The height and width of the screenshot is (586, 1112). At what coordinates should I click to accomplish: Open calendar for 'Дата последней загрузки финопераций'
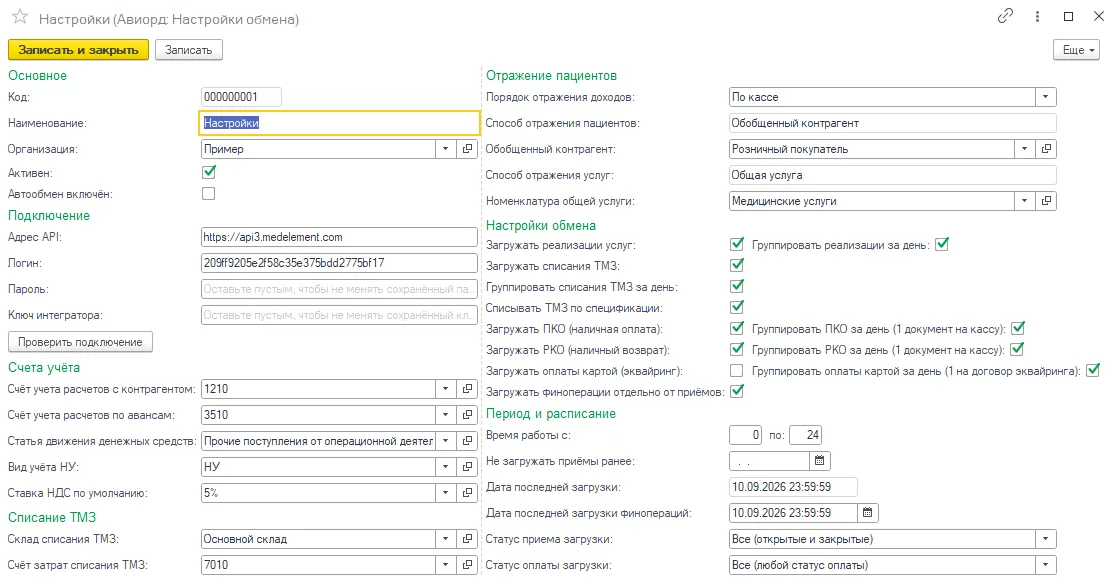tap(867, 513)
